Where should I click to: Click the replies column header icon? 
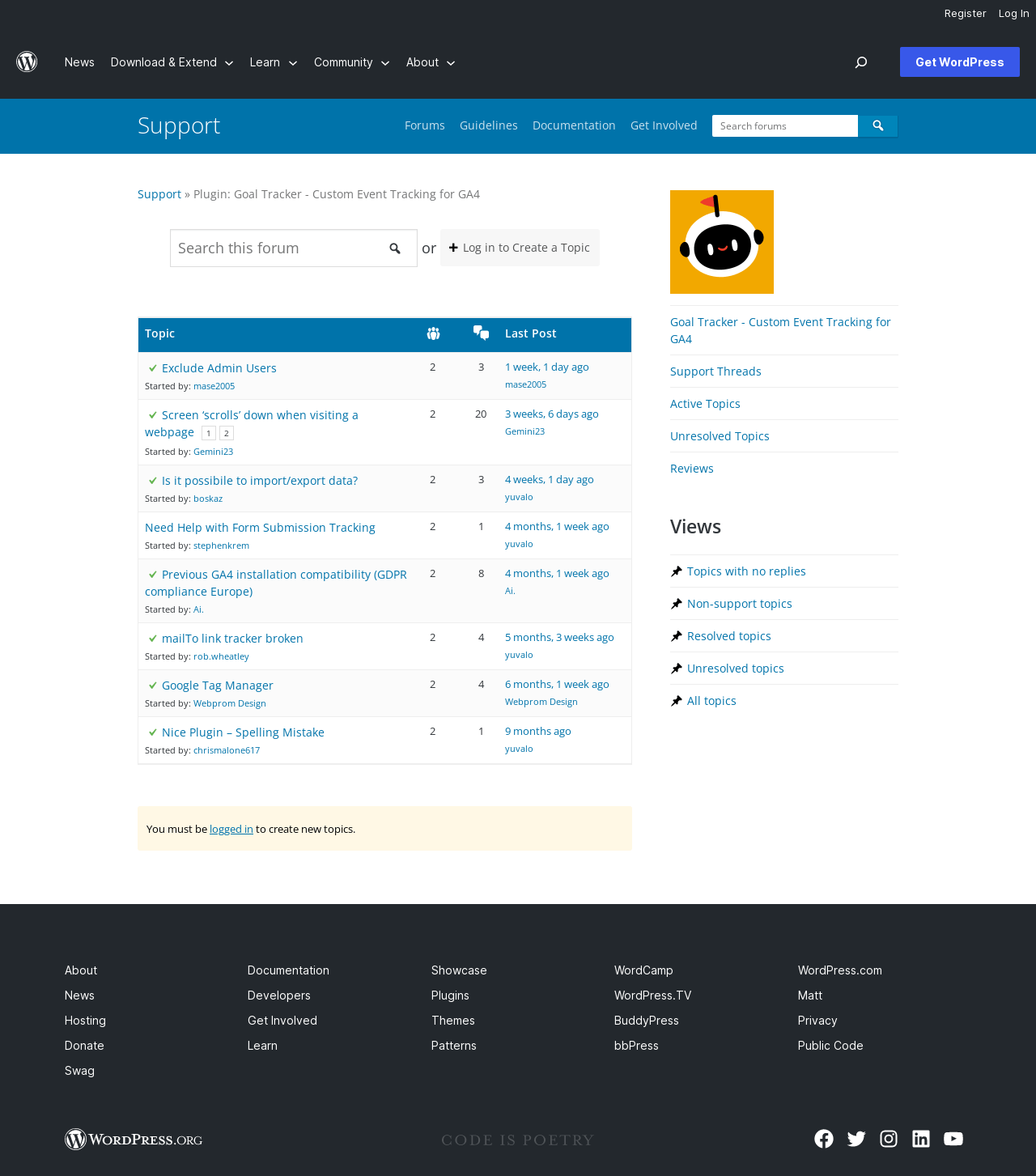point(481,333)
